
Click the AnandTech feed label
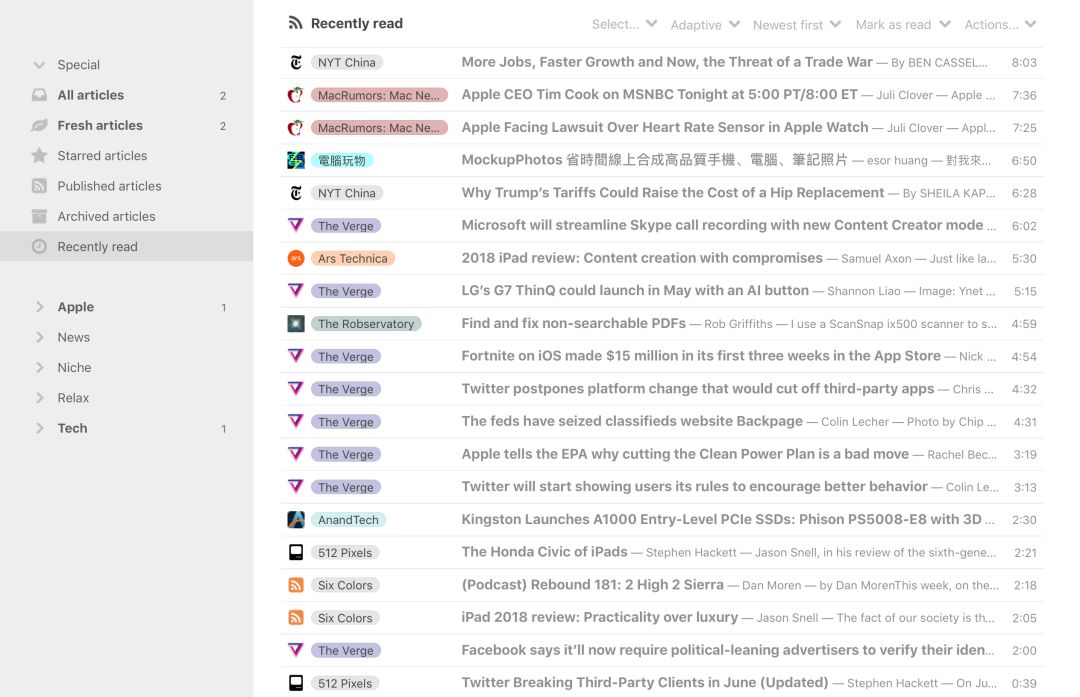(x=348, y=520)
